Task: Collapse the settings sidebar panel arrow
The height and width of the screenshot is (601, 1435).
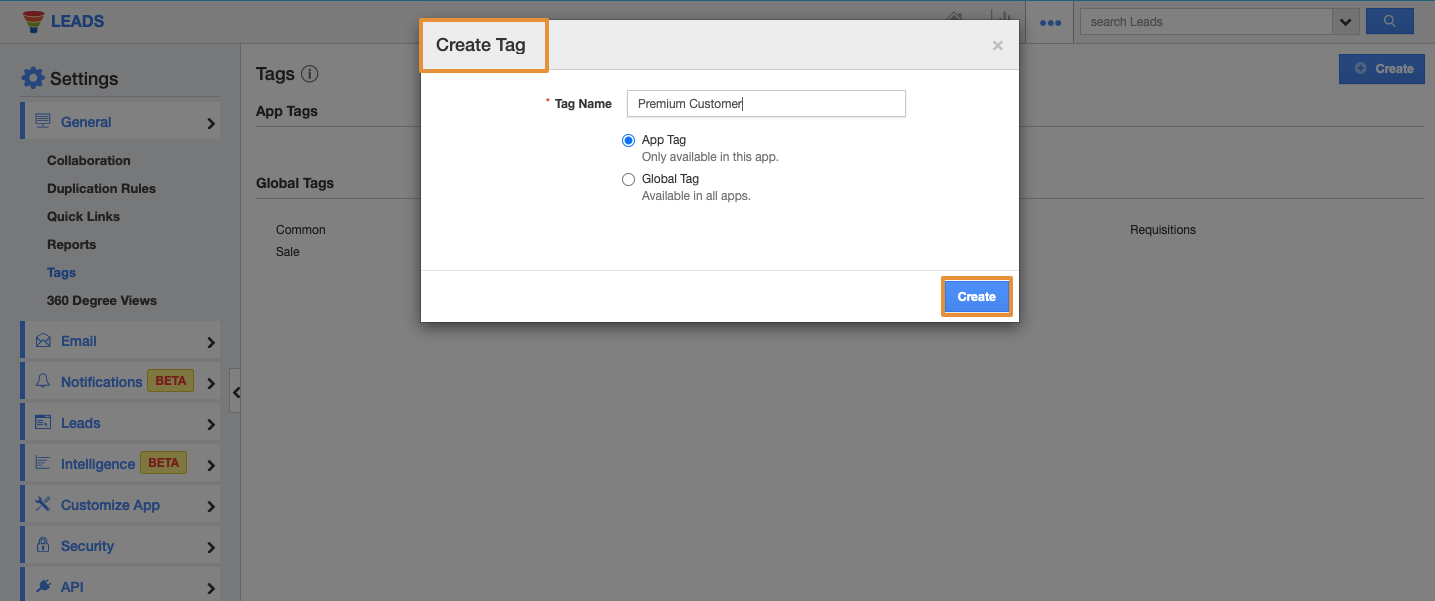Action: coord(236,392)
